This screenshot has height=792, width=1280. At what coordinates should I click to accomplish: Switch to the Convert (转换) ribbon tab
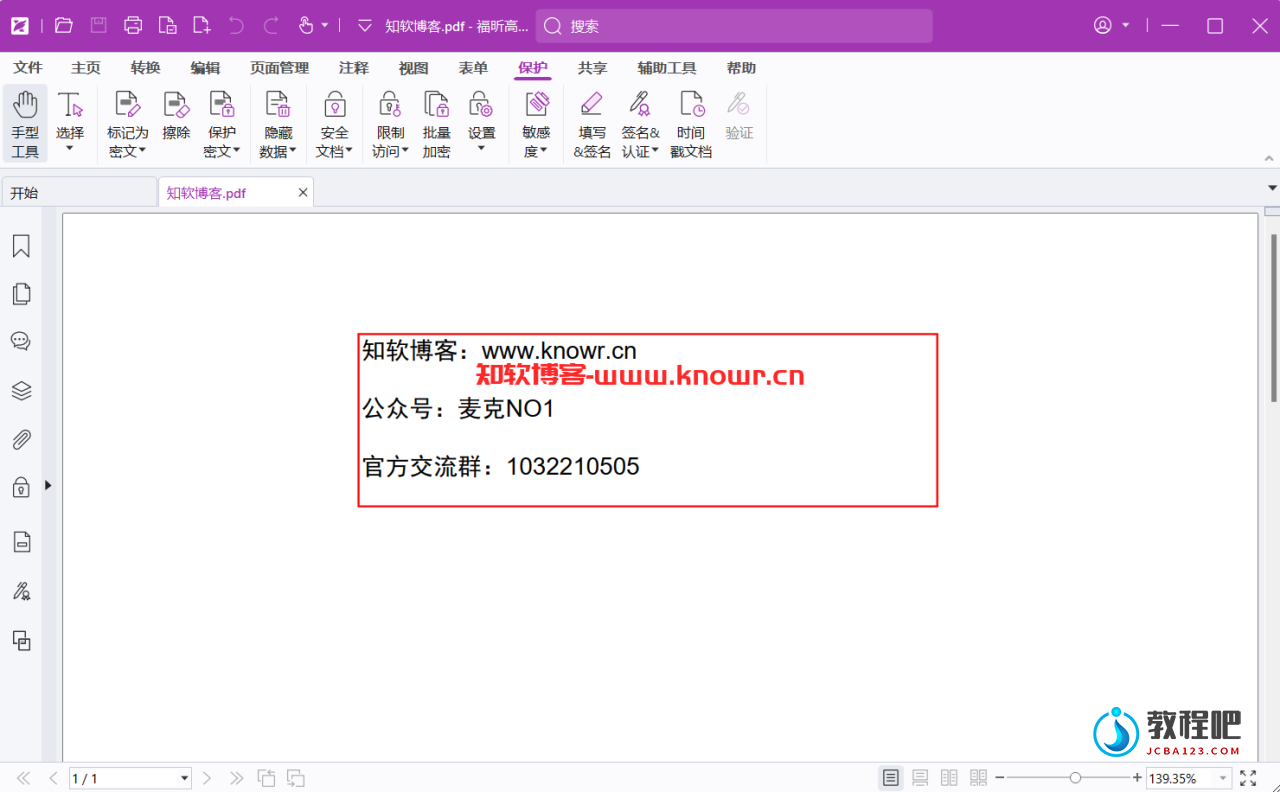tap(146, 68)
